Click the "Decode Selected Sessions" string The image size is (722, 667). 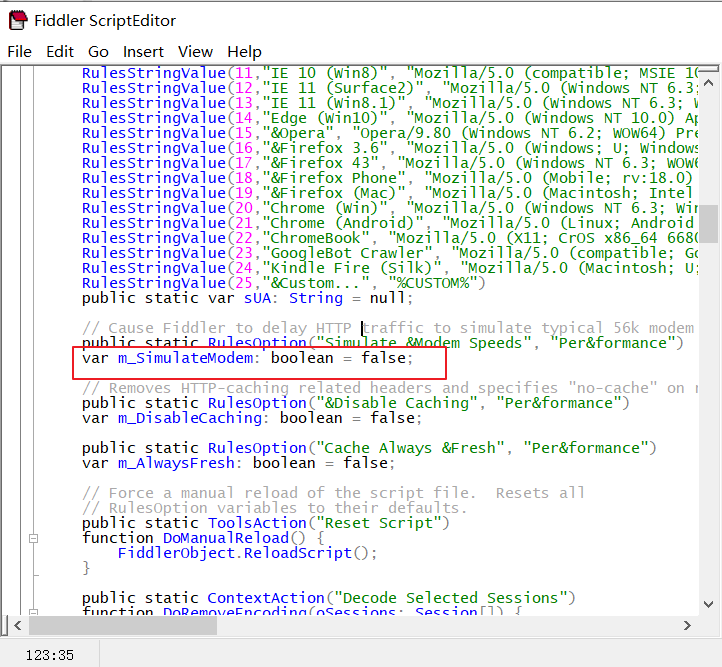[x=450, y=597]
